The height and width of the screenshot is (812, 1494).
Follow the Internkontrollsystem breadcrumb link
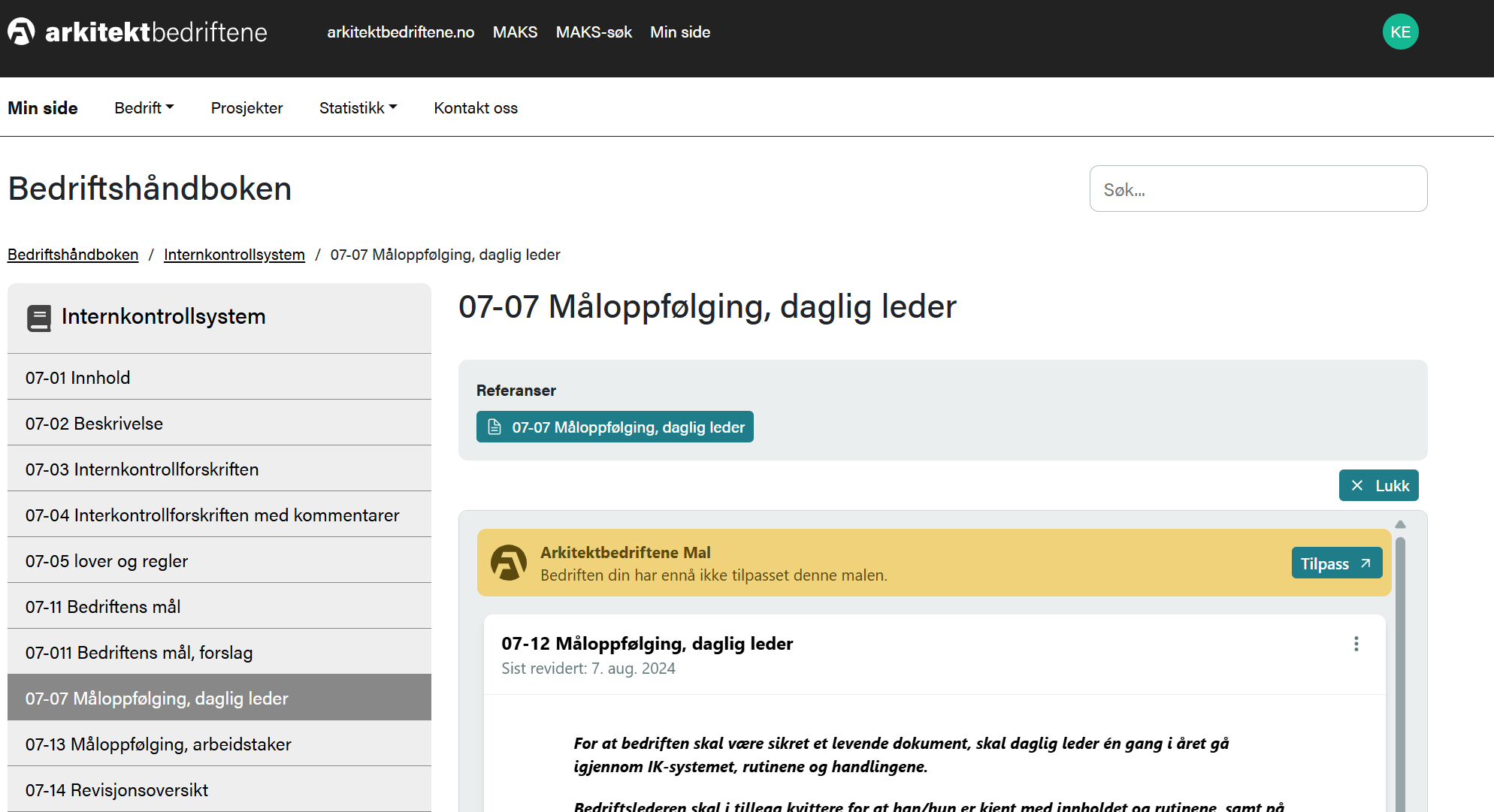pyautogui.click(x=234, y=255)
